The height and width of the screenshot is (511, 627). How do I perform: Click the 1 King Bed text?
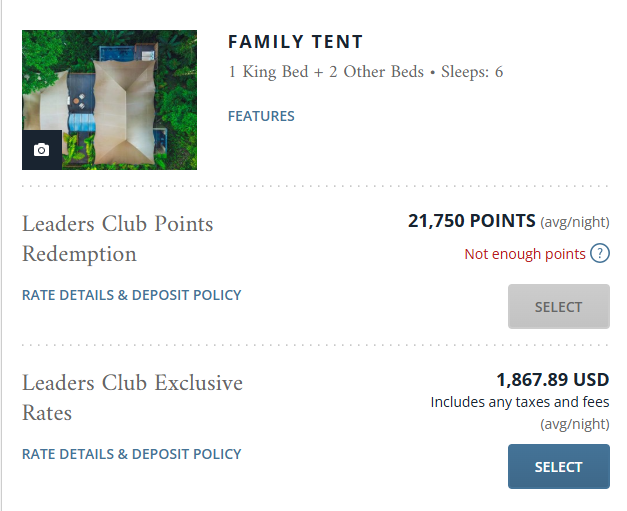pyautogui.click(x=268, y=72)
